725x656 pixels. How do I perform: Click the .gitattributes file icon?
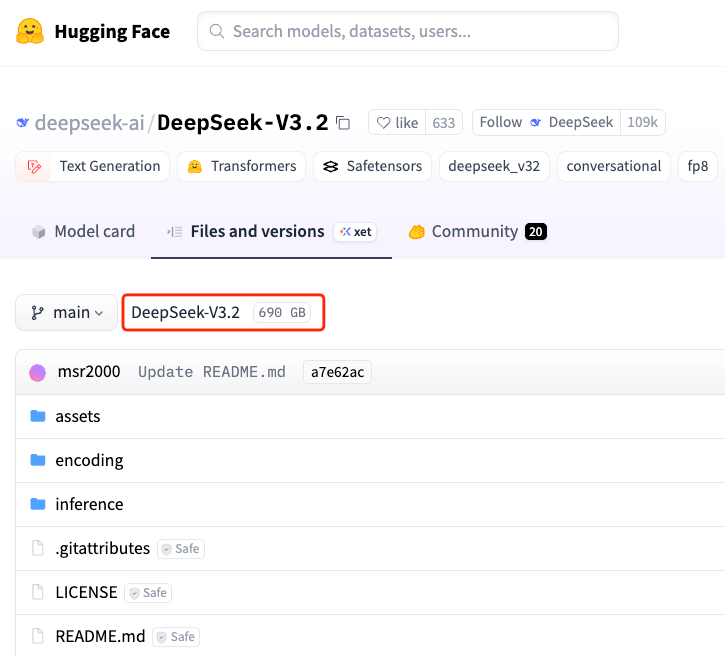click(37, 548)
